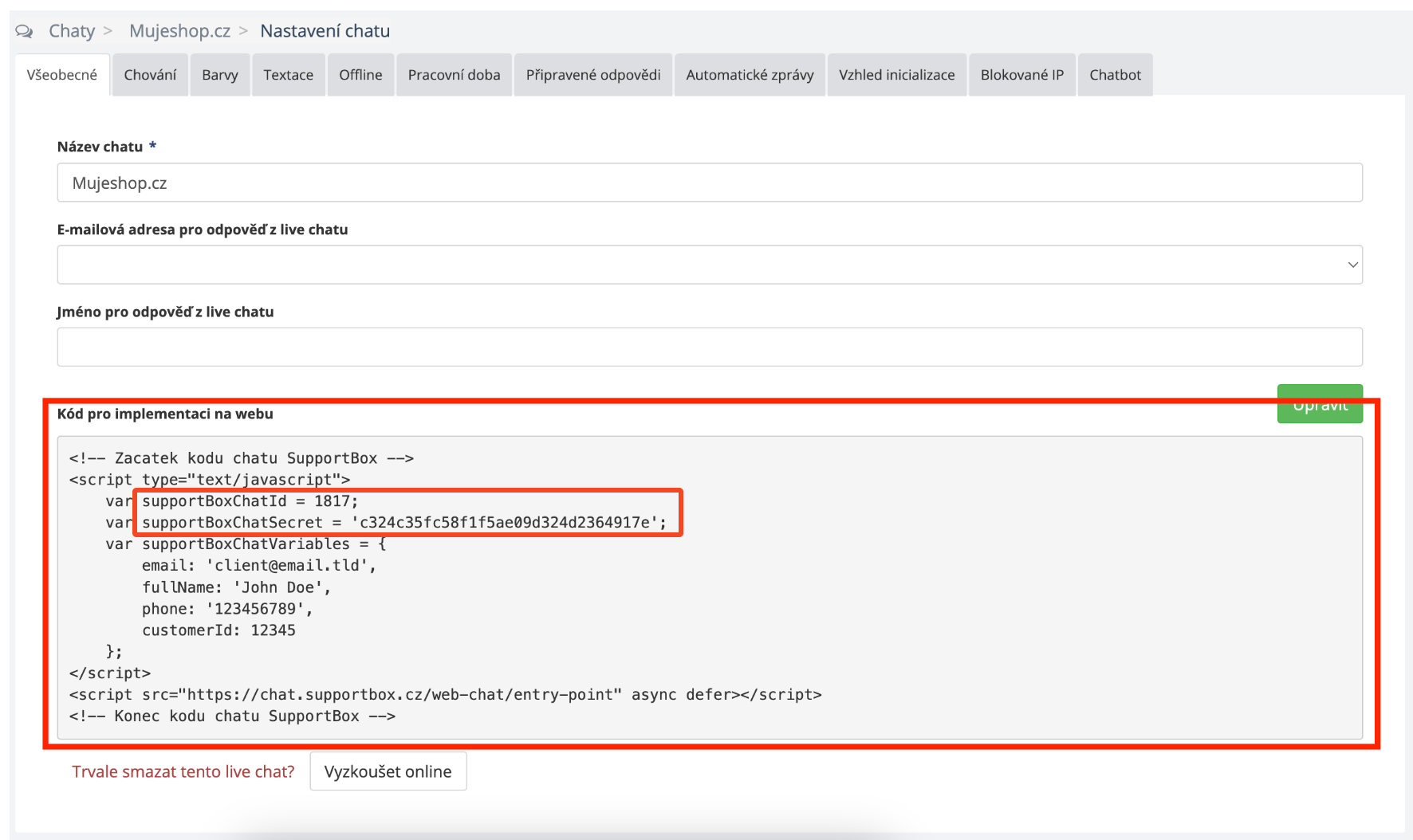Switch to Automatické zprávy tab

(750, 75)
